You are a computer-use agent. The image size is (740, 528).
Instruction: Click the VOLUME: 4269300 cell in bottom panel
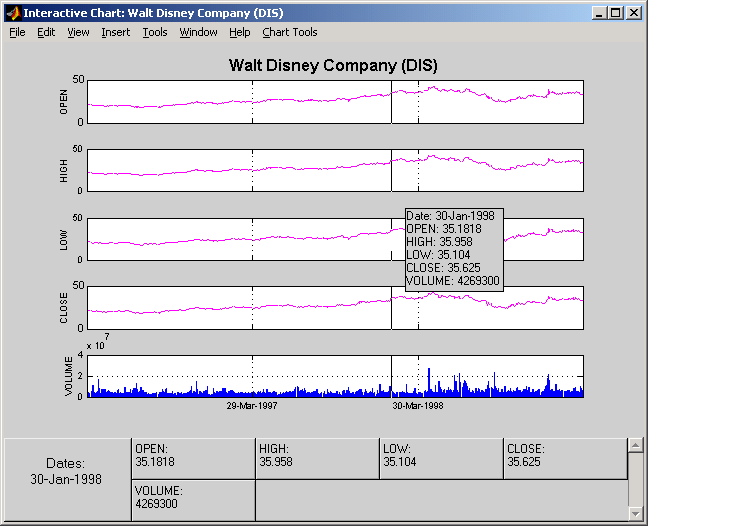tap(193, 501)
